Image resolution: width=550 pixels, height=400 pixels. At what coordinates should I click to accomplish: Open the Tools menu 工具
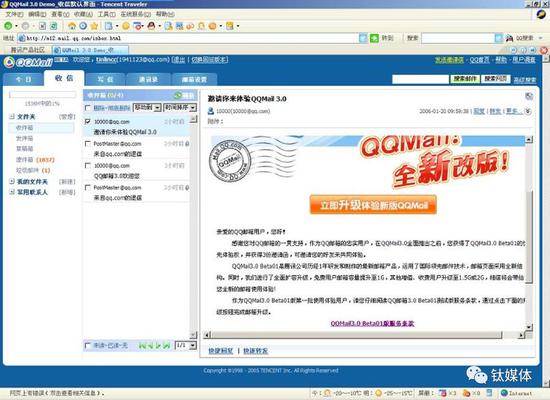click(x=106, y=14)
